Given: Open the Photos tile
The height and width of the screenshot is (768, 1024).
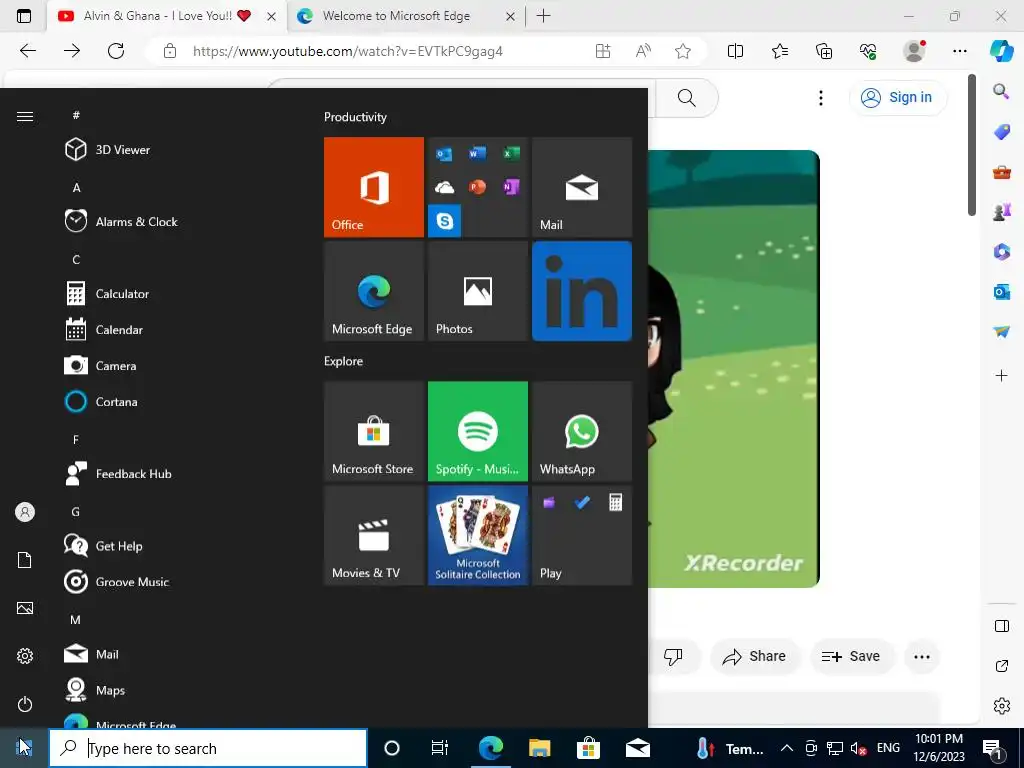Looking at the screenshot, I should pos(477,291).
